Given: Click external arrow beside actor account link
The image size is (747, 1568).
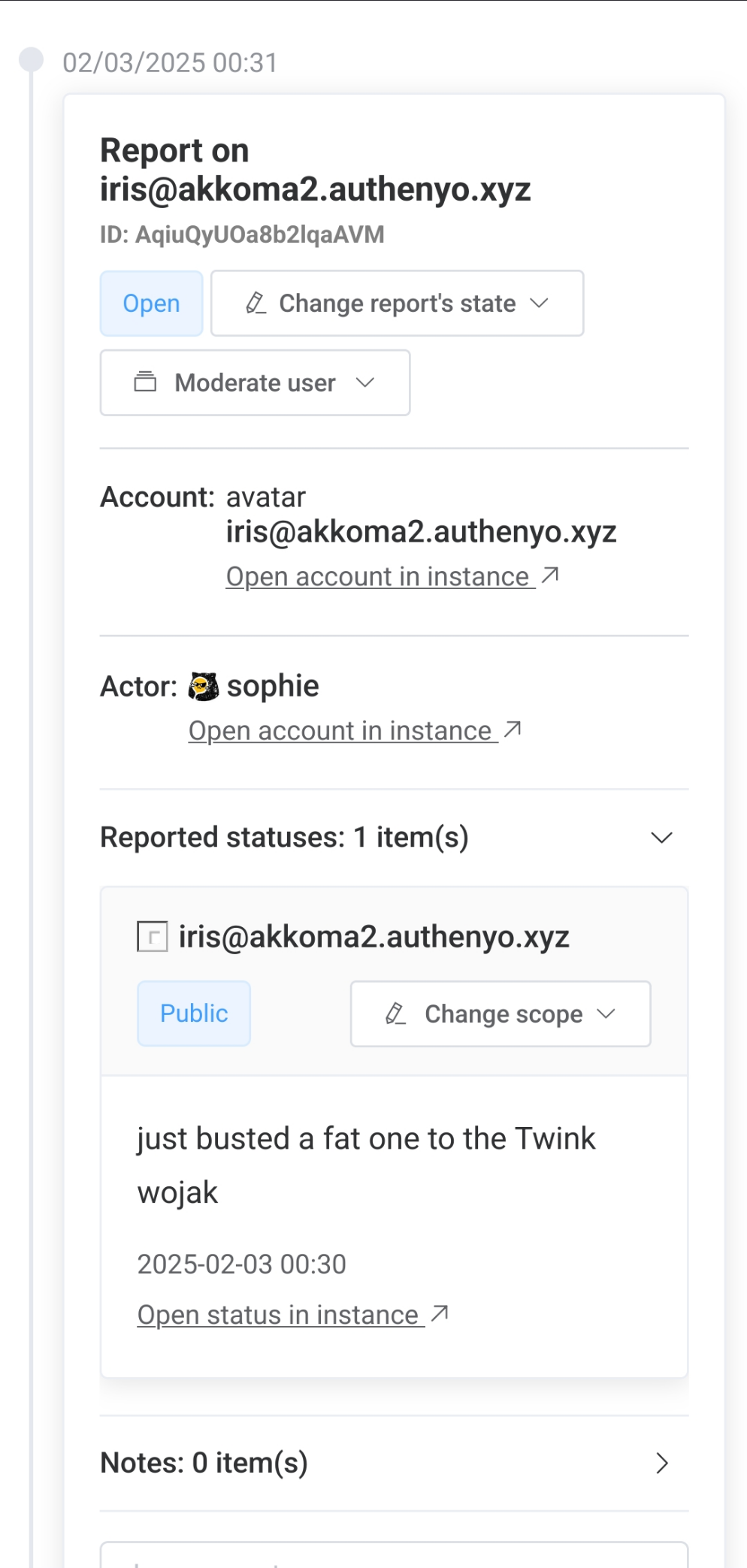Looking at the screenshot, I should coord(513,730).
